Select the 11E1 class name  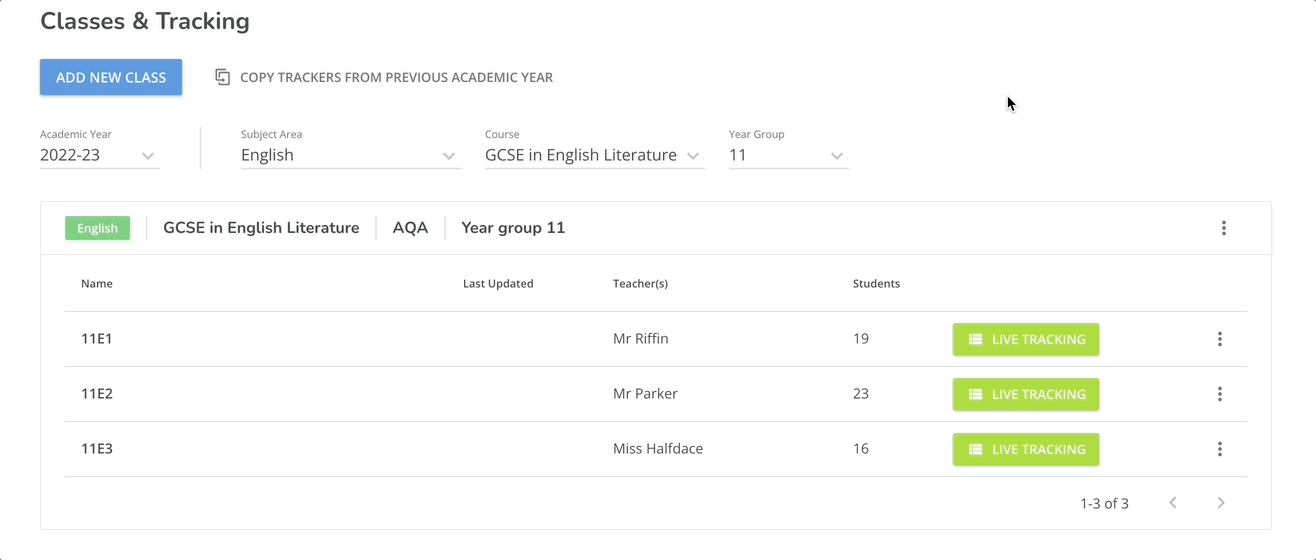(97, 339)
